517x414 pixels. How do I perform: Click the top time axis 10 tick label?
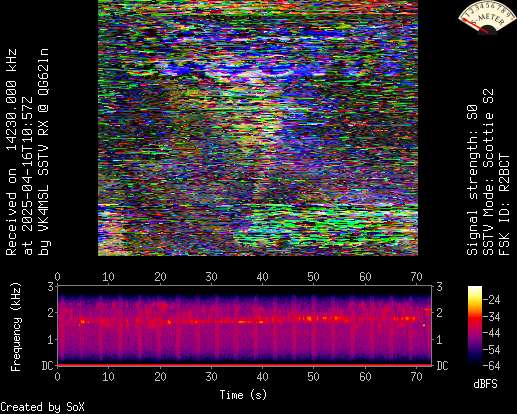pos(108,277)
